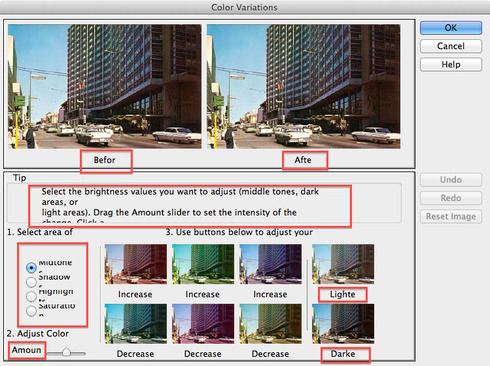Screen dimensions: 490x366
Task: Click the Decrease Green magenta-tinted thumbnail
Action: [x=203, y=324]
